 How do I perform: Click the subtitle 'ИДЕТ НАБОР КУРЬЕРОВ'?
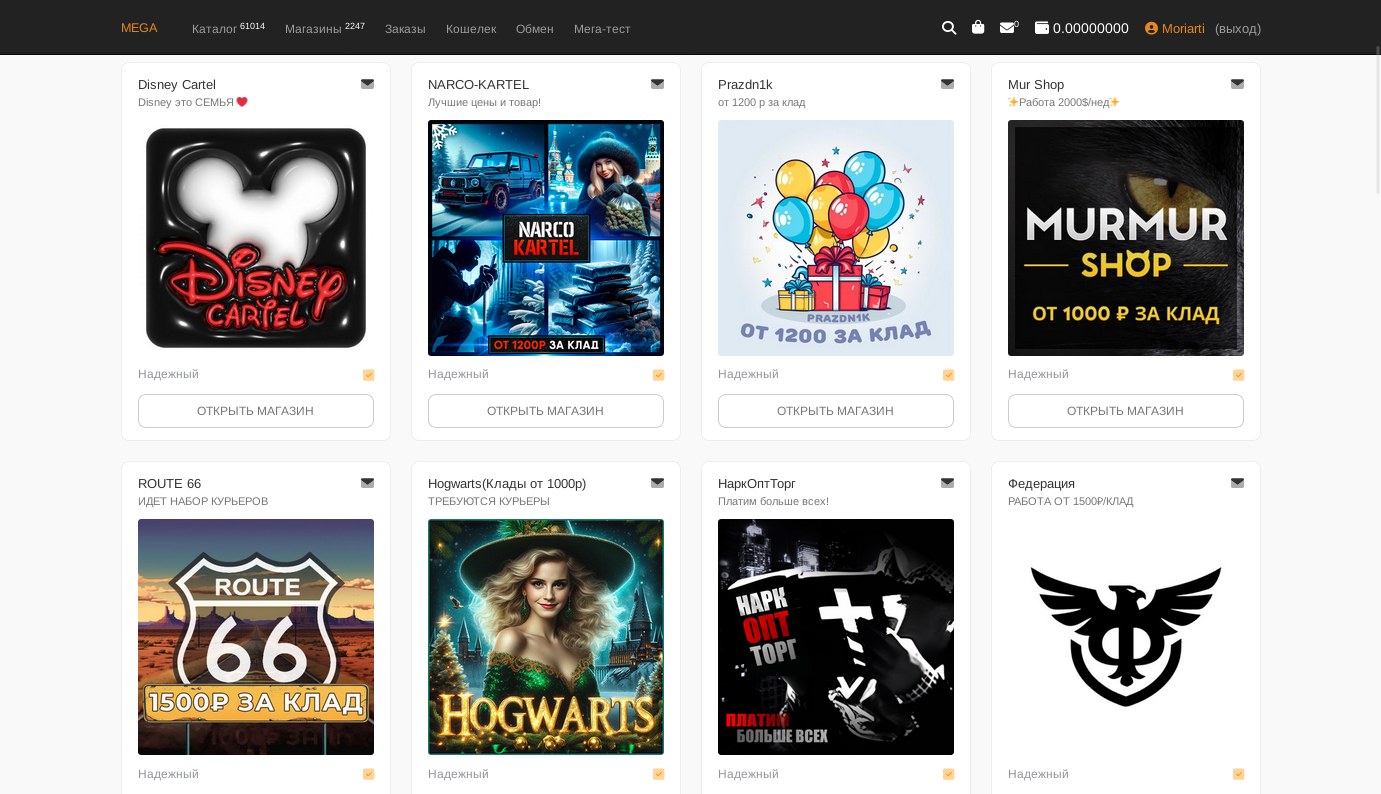(203, 502)
